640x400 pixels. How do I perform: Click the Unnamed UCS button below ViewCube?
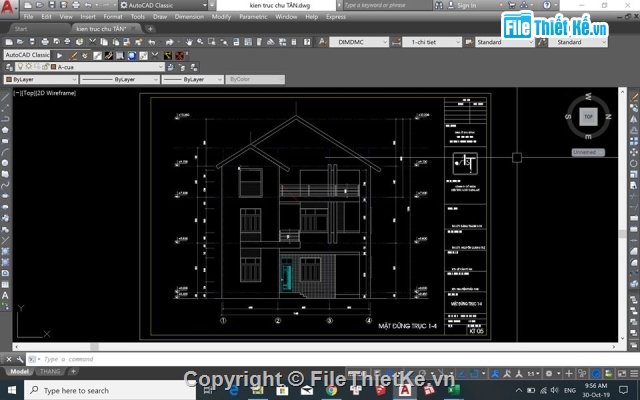[588, 152]
